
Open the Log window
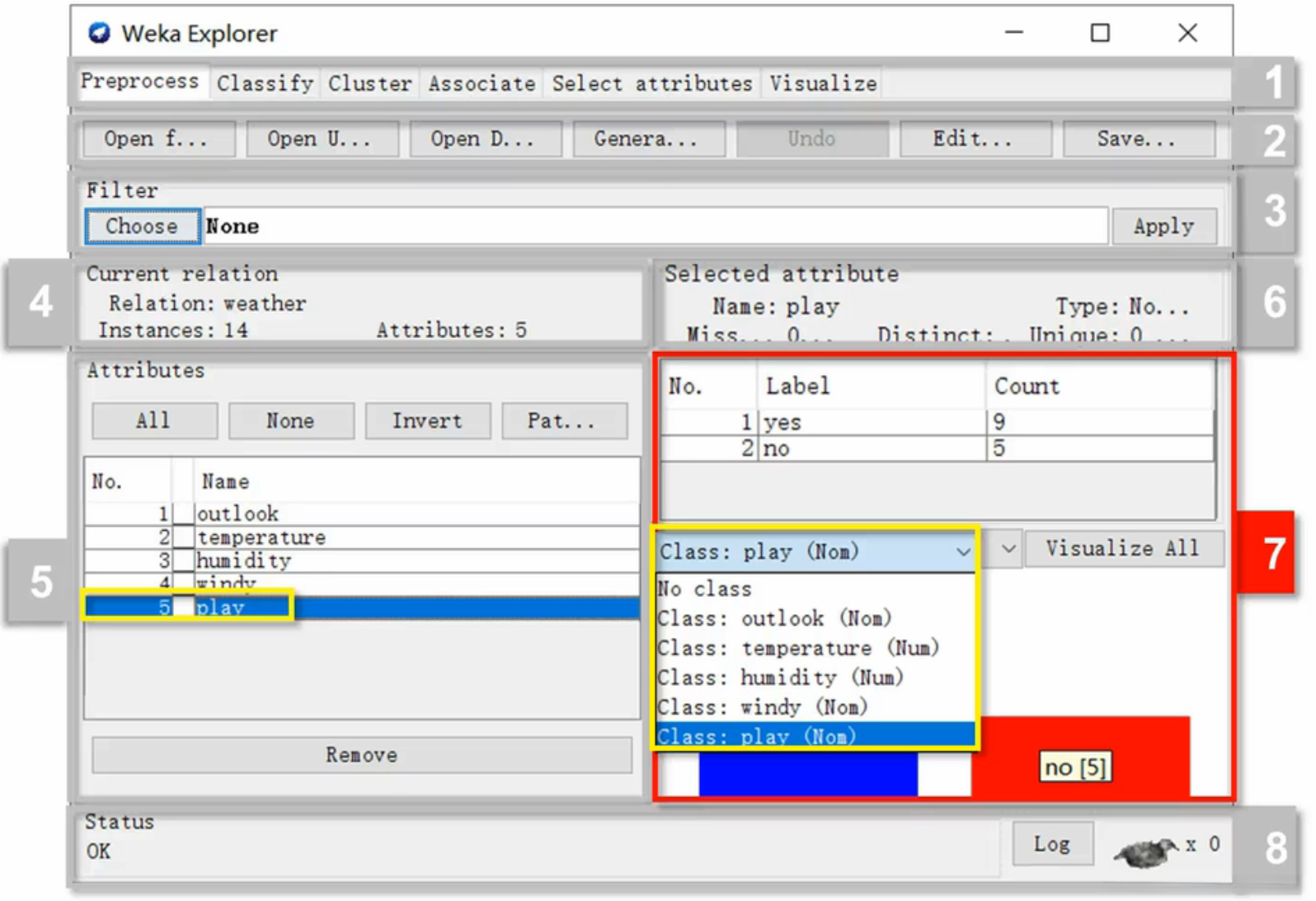1052,844
